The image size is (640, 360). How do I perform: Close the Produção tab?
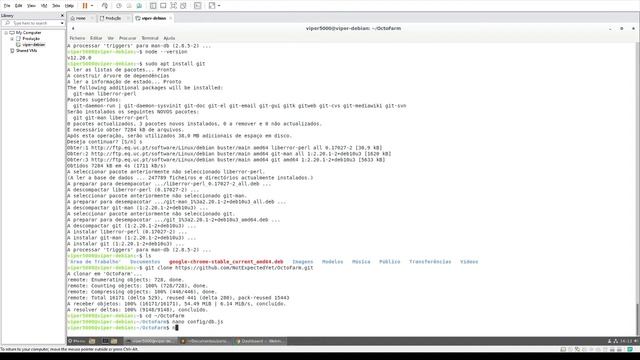pyautogui.click(x=128, y=18)
